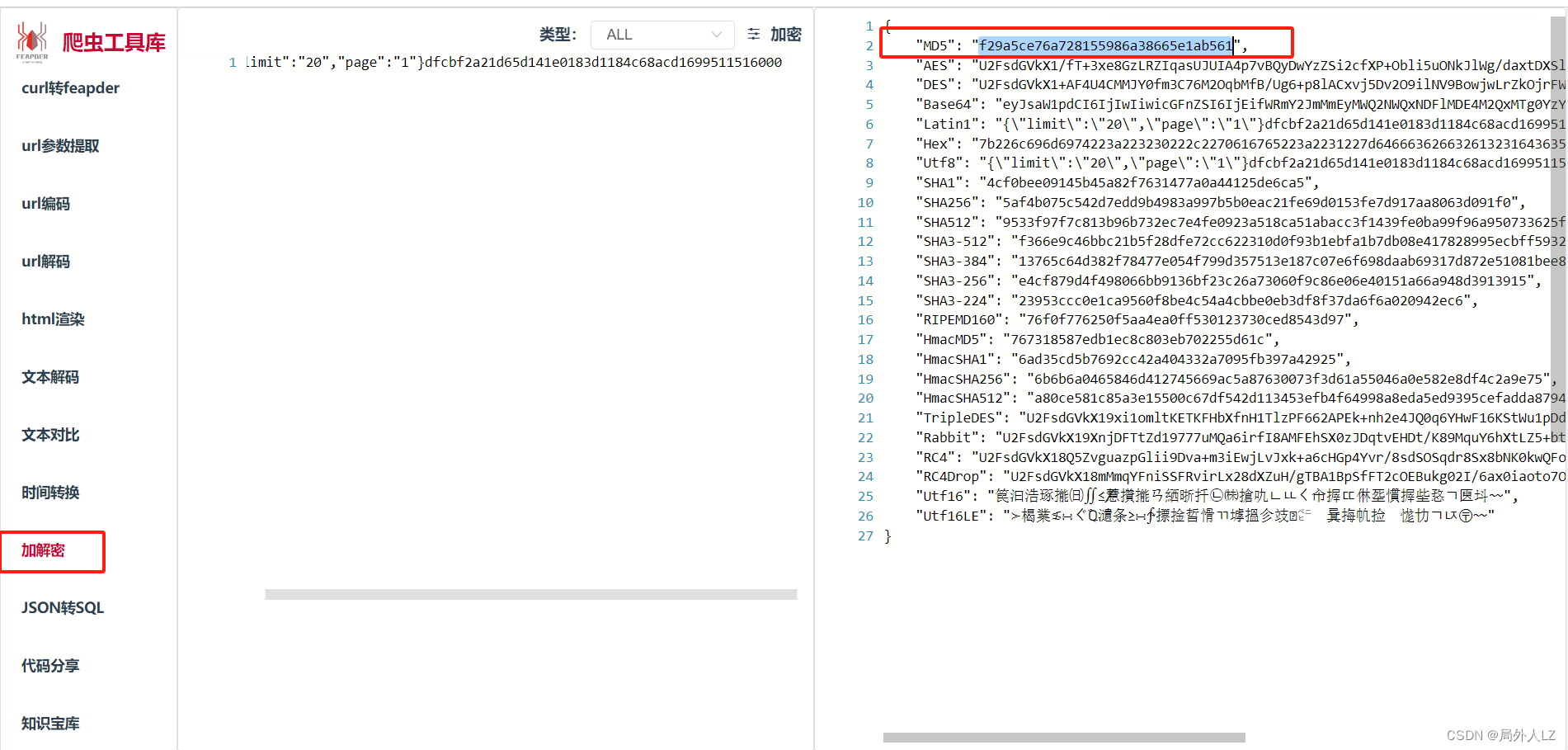Click the "Hex" output line
Viewport: 1568px width, 750px height.
coord(1240,144)
